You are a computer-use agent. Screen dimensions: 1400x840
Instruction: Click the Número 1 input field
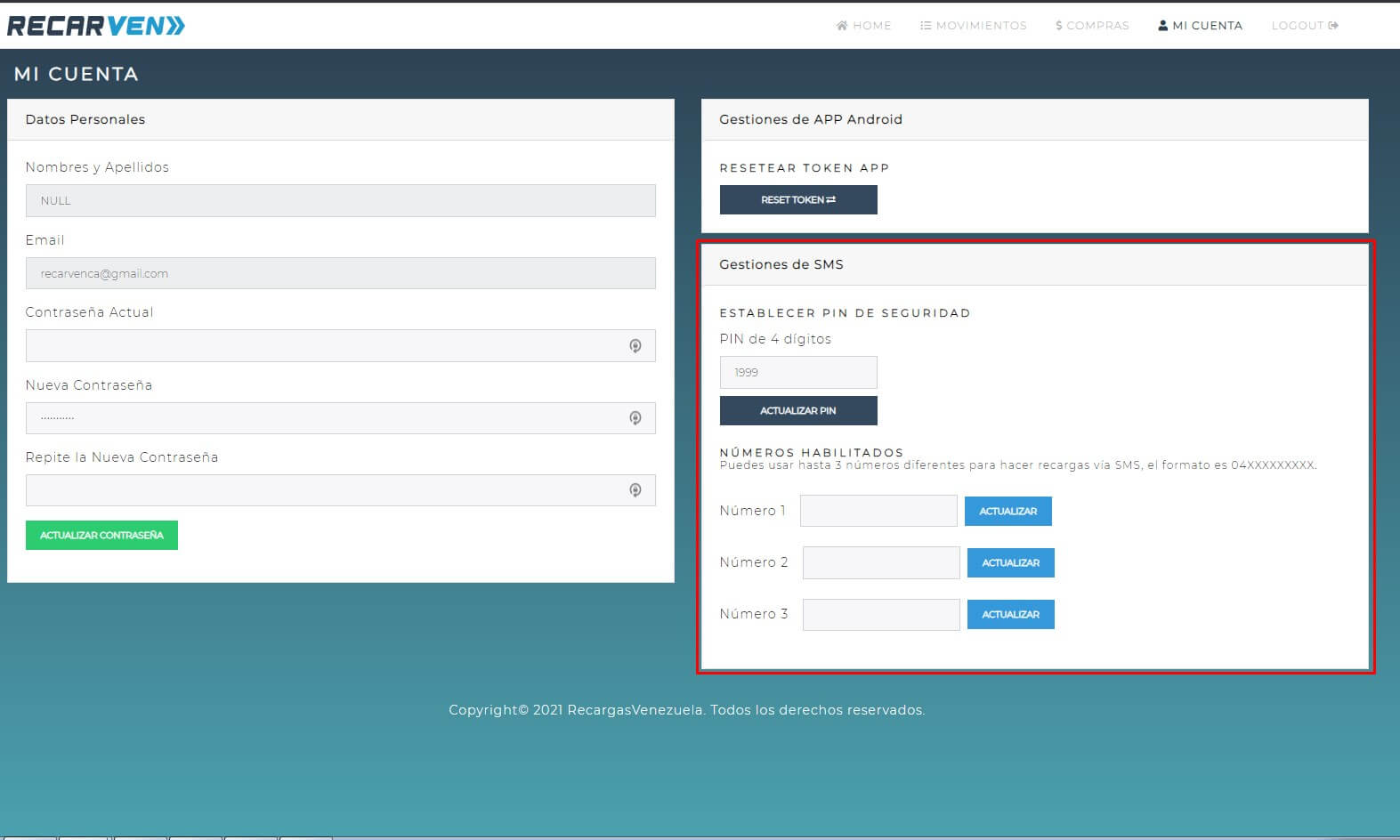878,511
